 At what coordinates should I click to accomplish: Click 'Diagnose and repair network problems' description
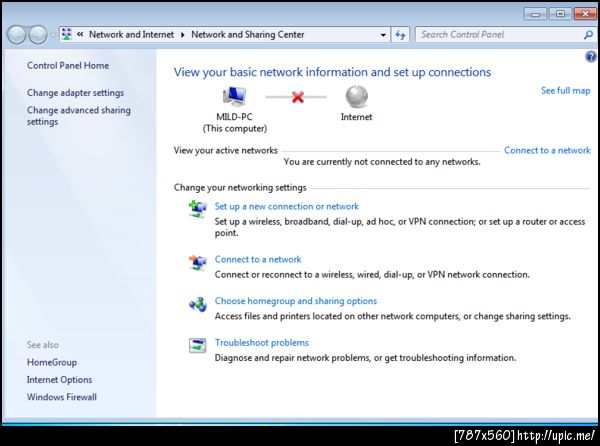pyautogui.click(x=365, y=358)
